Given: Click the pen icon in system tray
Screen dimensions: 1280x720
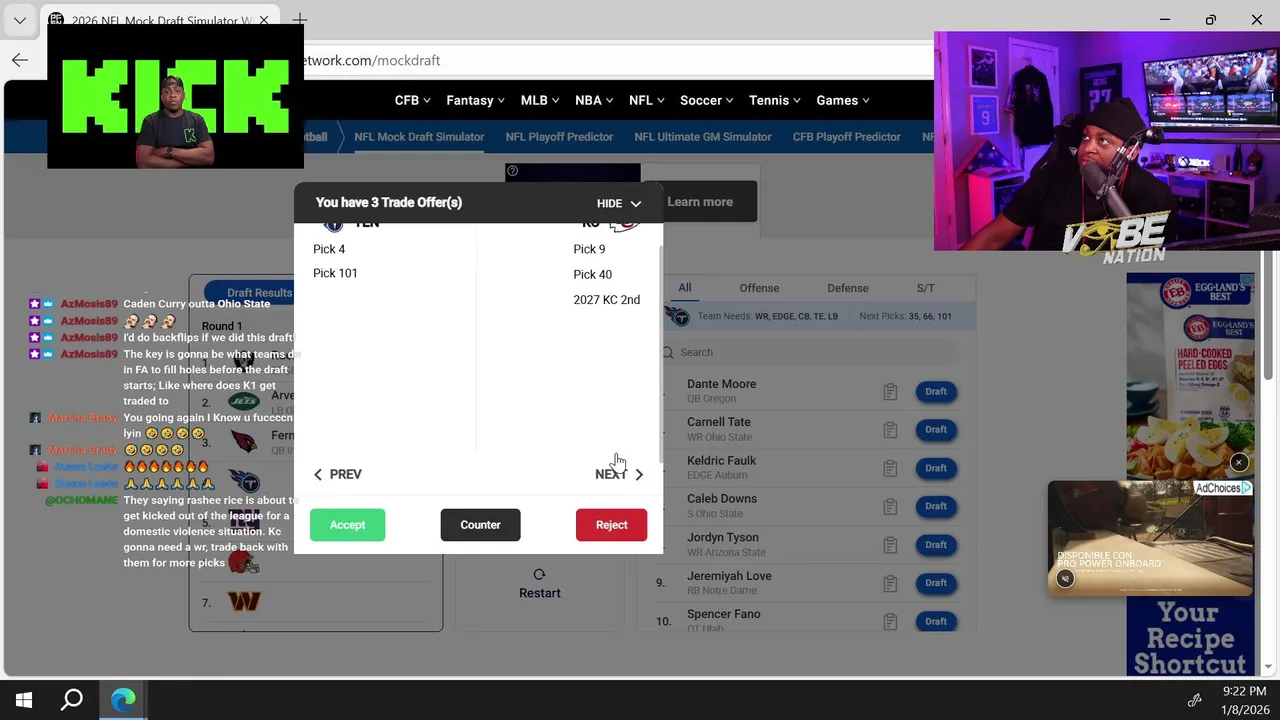Looking at the screenshot, I should [1194, 700].
